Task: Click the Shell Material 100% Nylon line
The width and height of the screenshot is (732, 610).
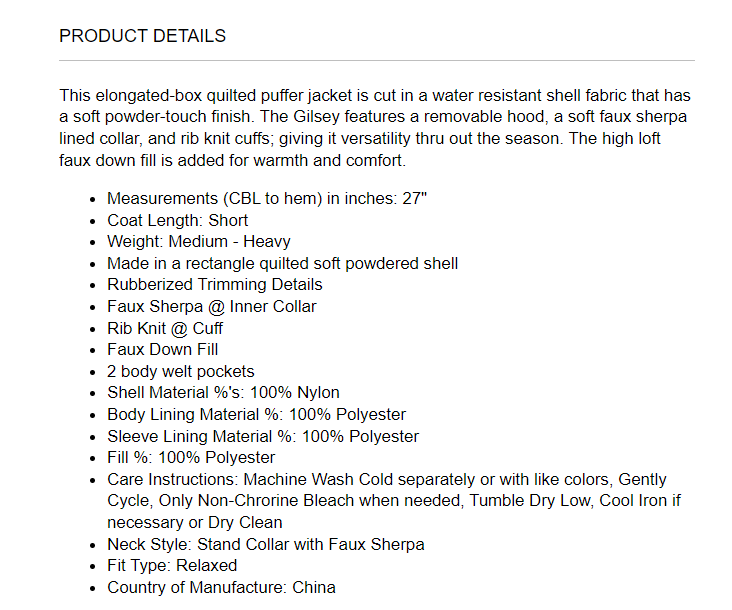Action: (x=223, y=393)
